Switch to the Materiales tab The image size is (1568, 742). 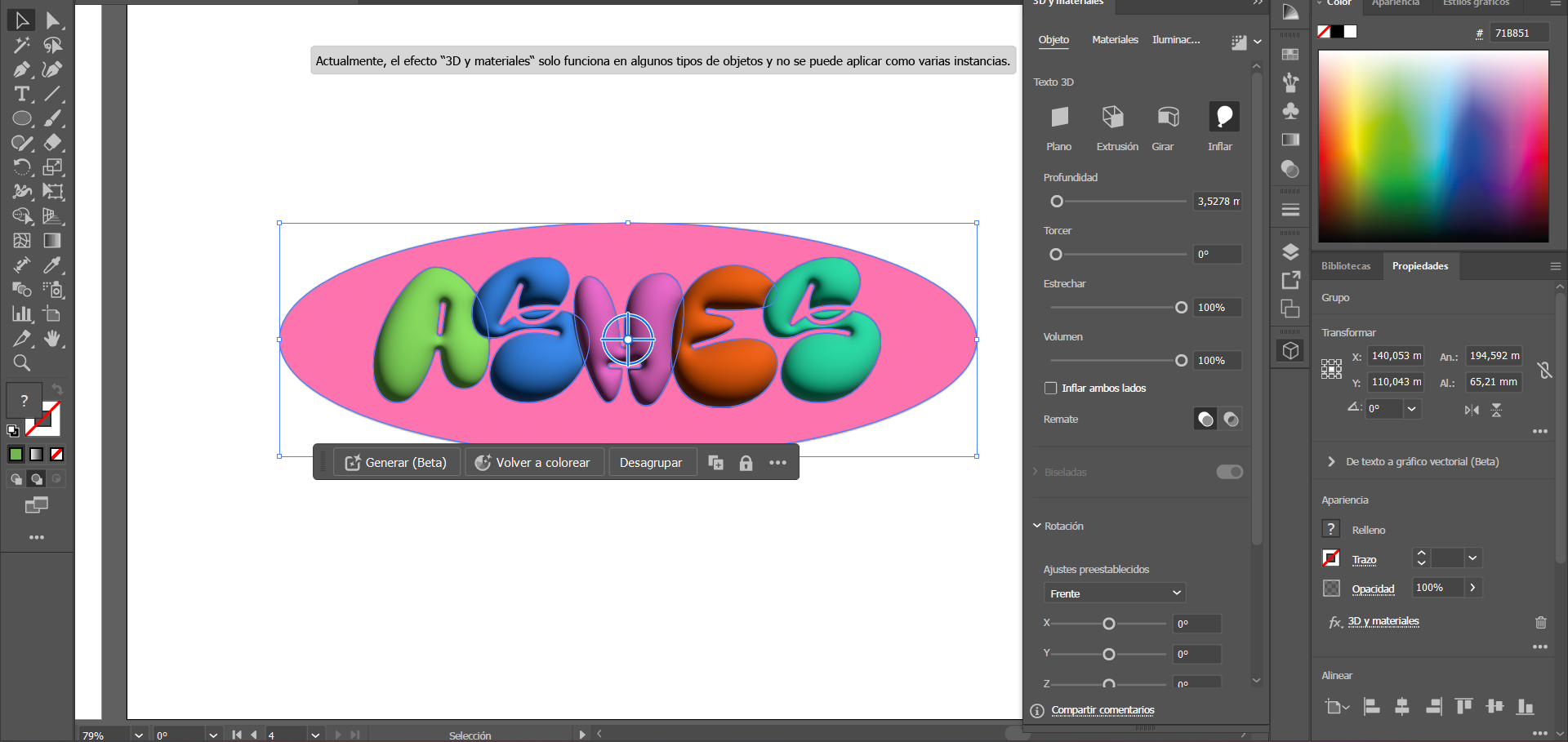(x=1115, y=40)
